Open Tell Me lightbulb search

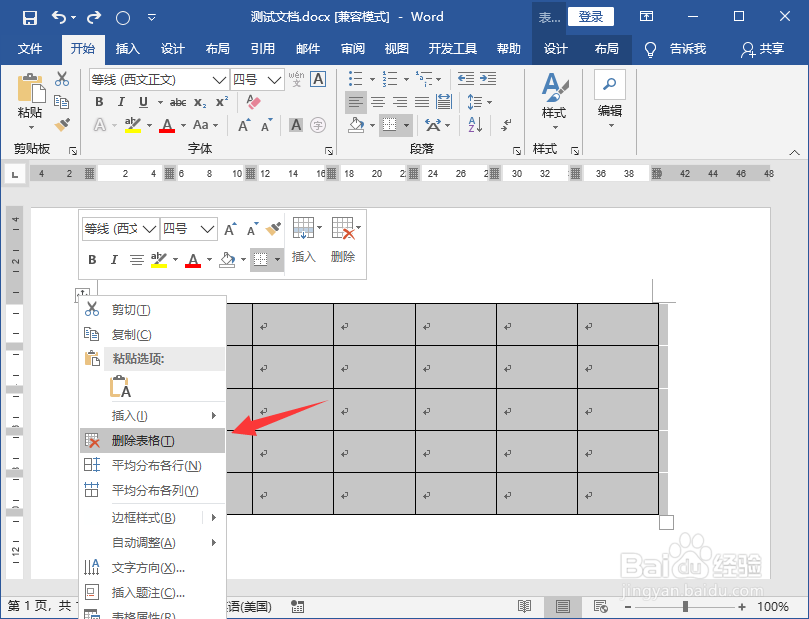point(651,49)
